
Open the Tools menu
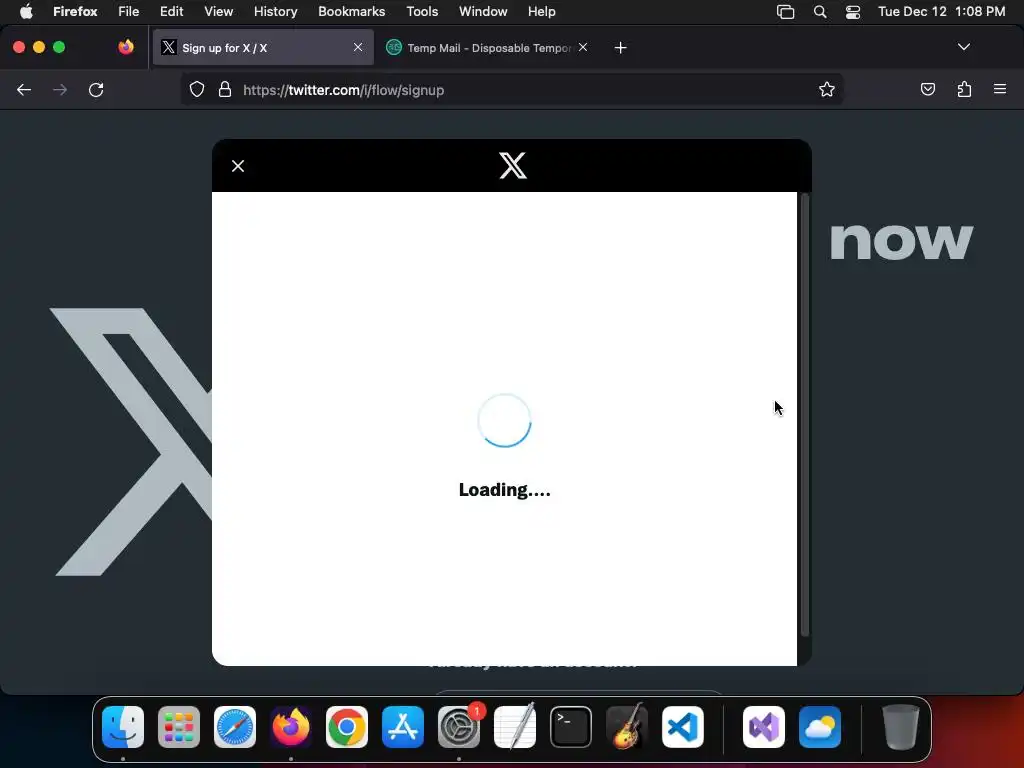tap(422, 11)
